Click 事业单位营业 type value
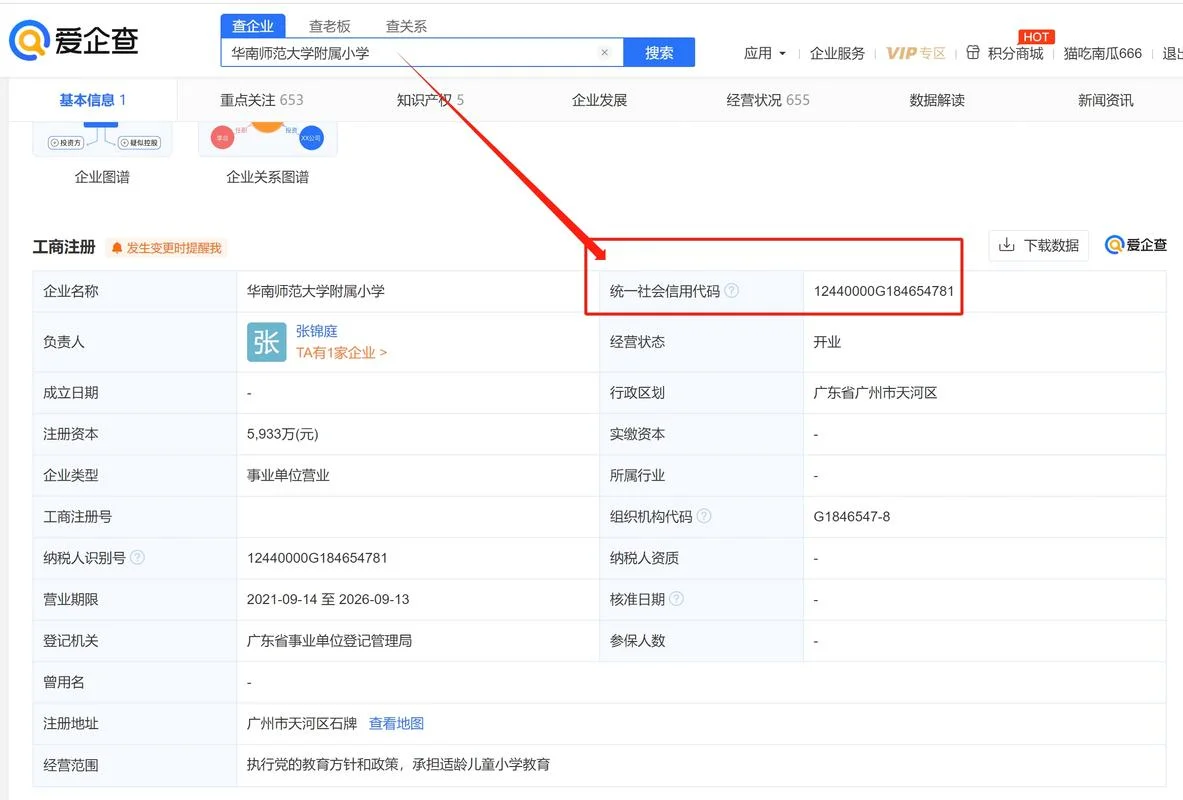 coord(288,475)
